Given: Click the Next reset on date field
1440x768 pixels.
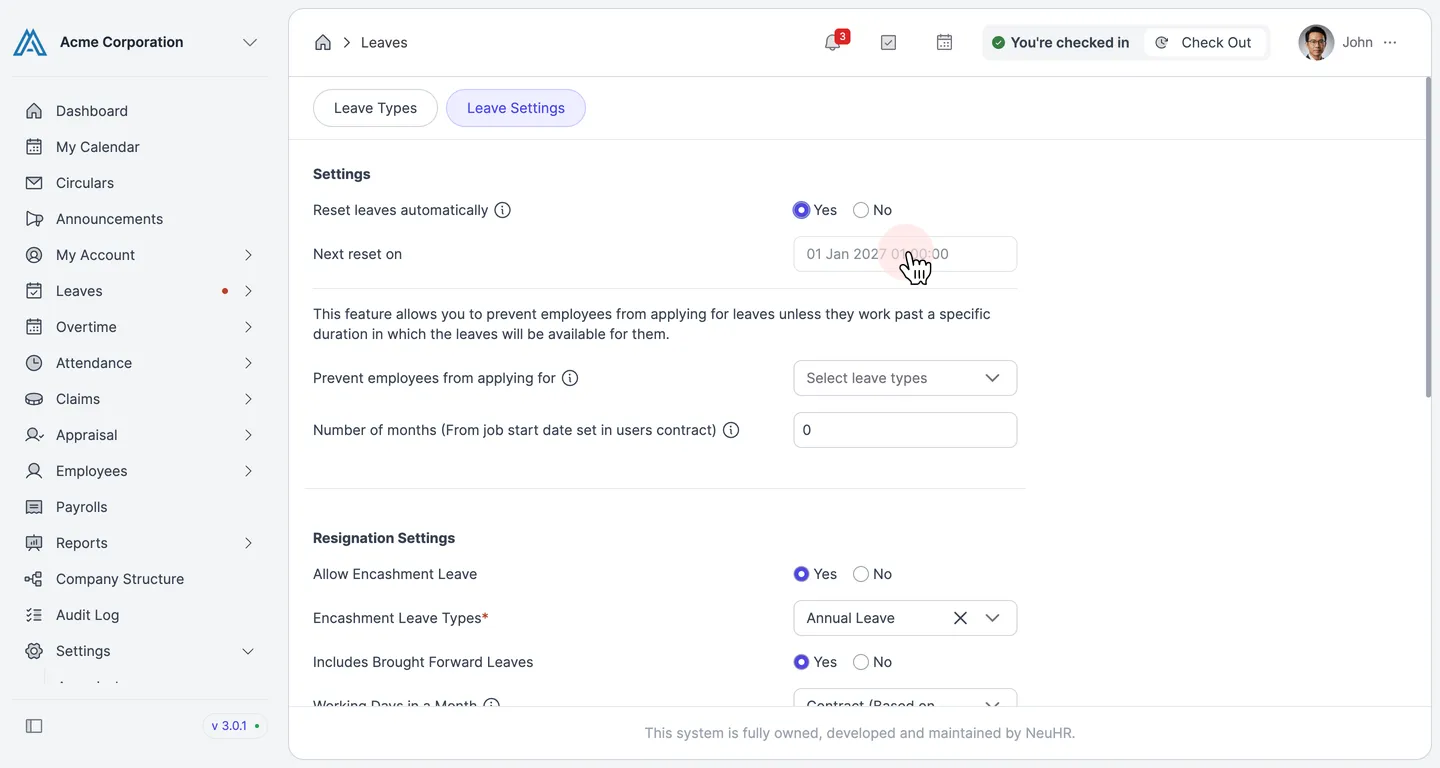Looking at the screenshot, I should pos(905,254).
